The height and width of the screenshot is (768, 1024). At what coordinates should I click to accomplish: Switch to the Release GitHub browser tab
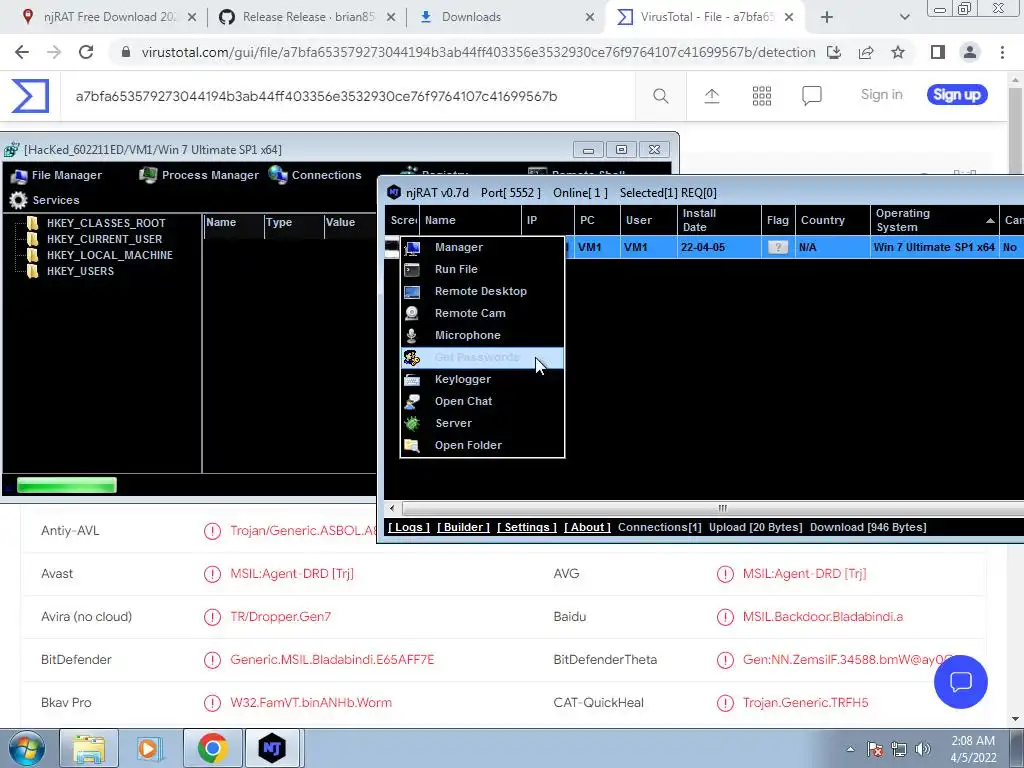tap(307, 17)
